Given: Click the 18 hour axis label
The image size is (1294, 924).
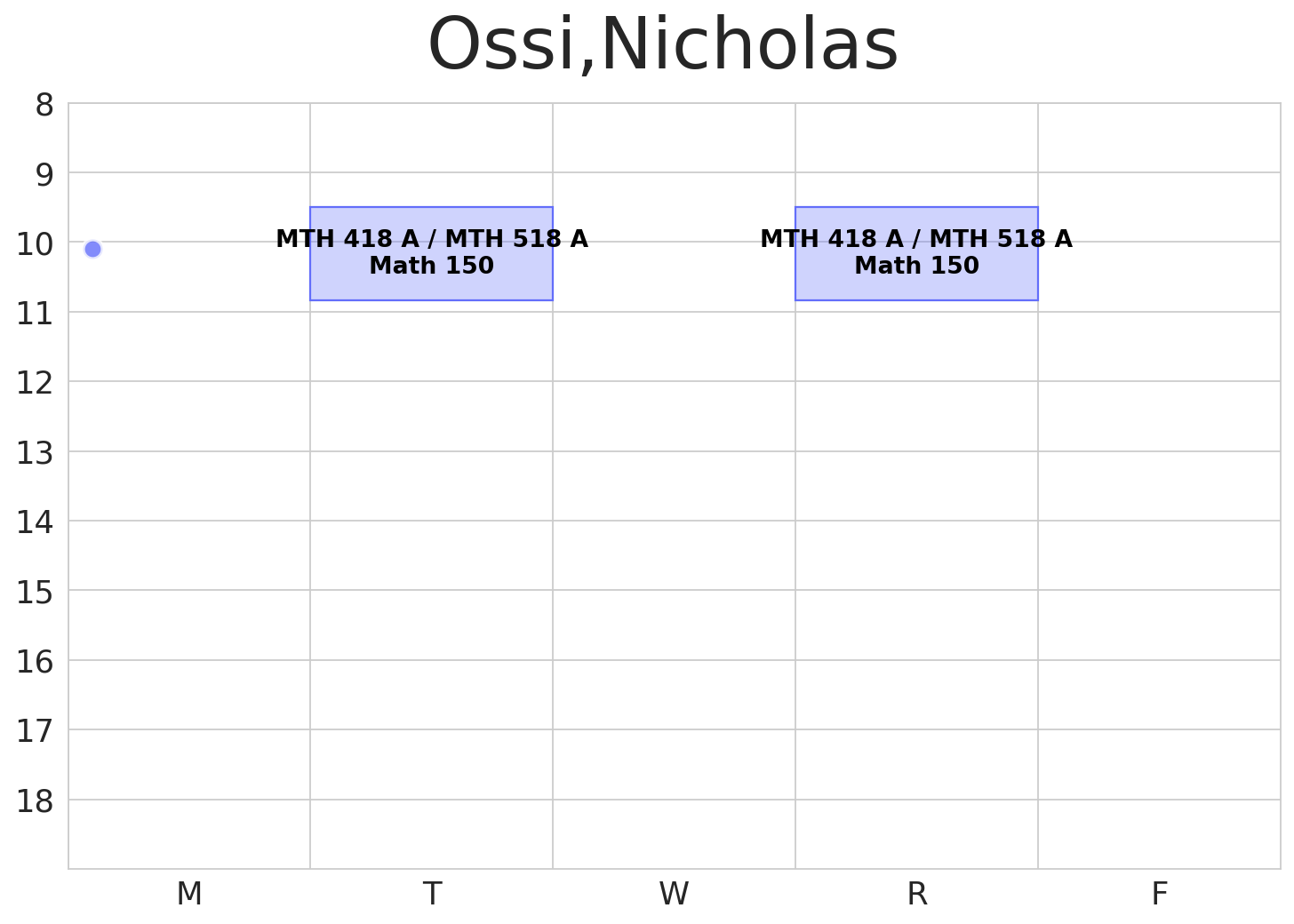Looking at the screenshot, I should click(36, 801).
